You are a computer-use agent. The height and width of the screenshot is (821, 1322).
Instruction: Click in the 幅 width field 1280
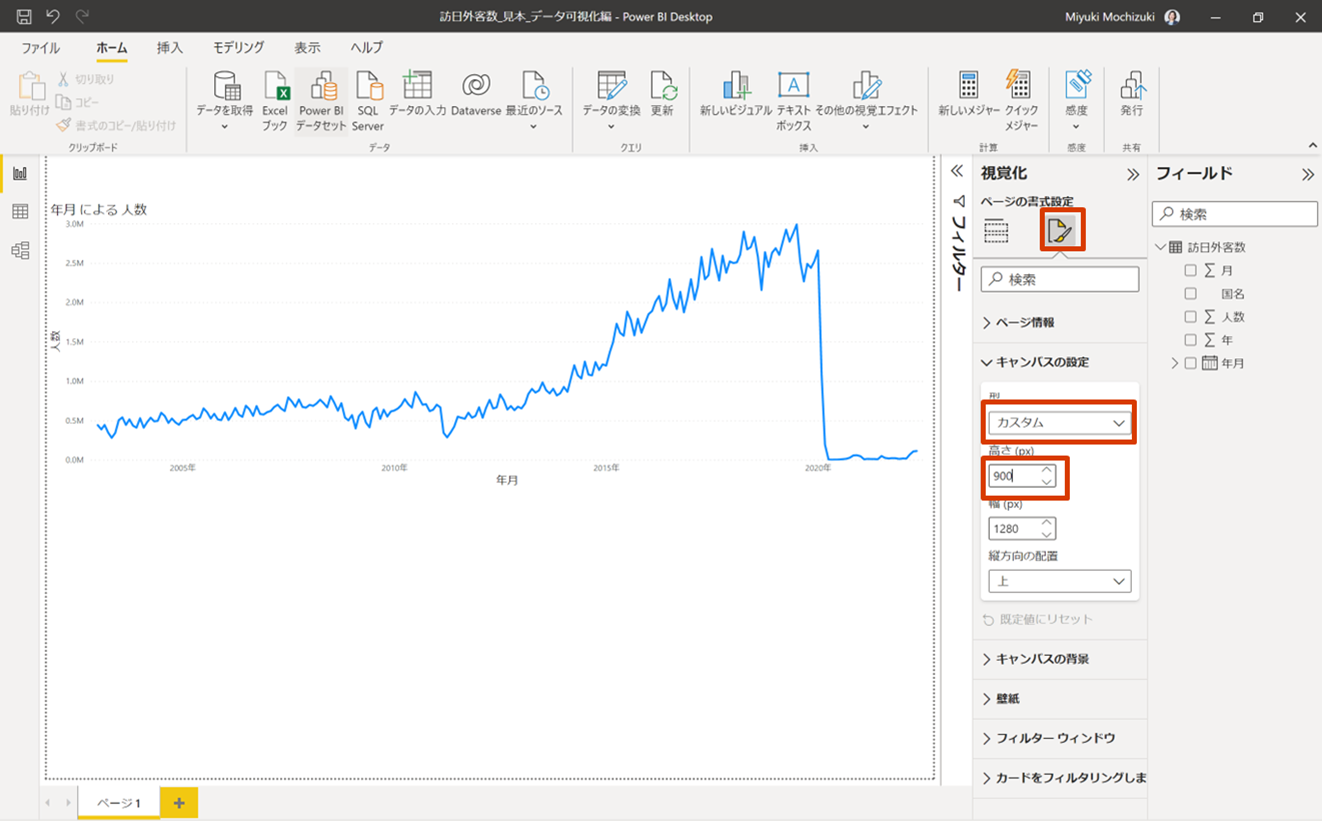click(1021, 528)
